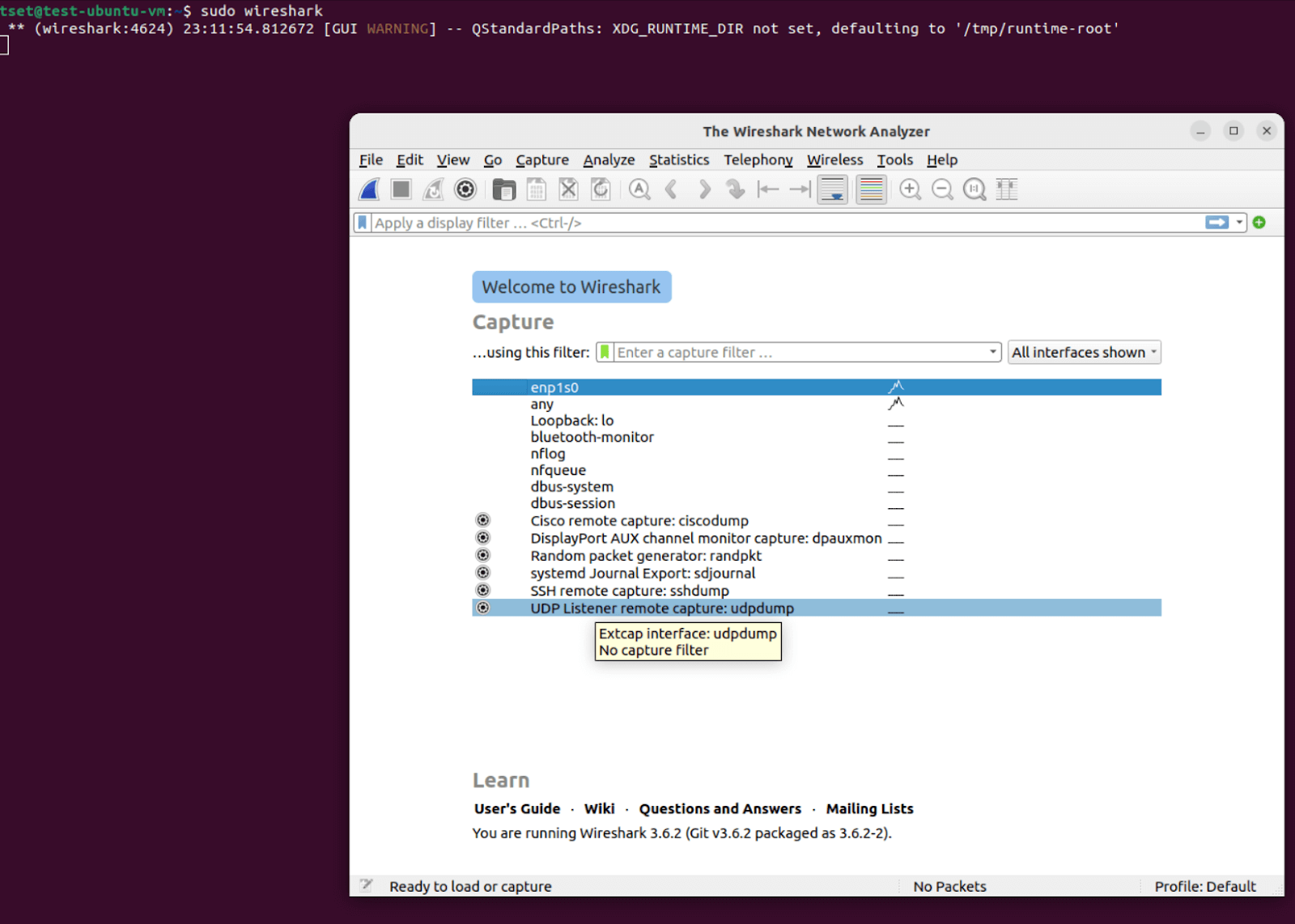Expand the All interfaces shown dropdown
Viewport: 1295px width, 924px height.
[x=1084, y=352]
